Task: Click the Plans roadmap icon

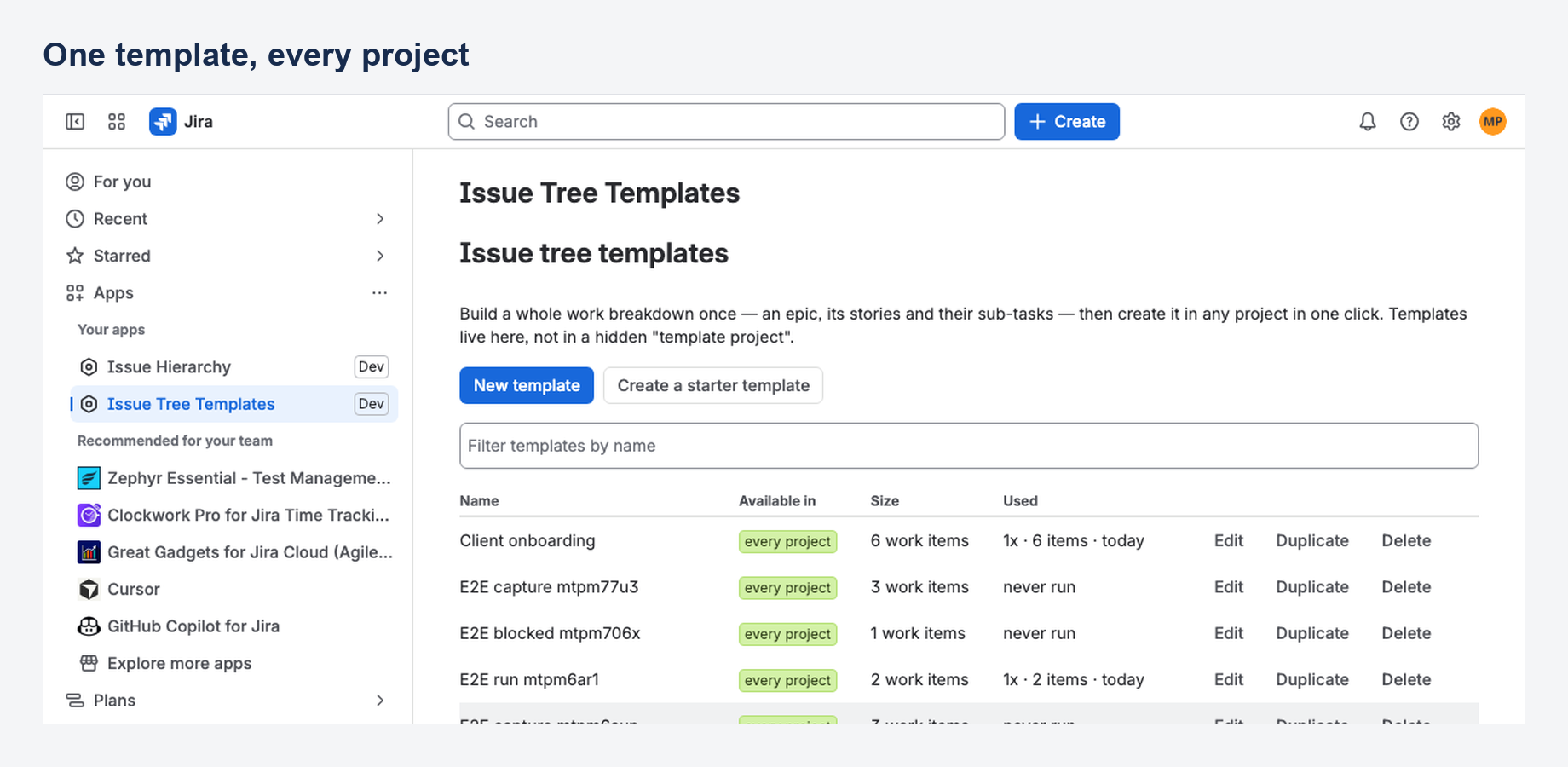Action: [75, 701]
